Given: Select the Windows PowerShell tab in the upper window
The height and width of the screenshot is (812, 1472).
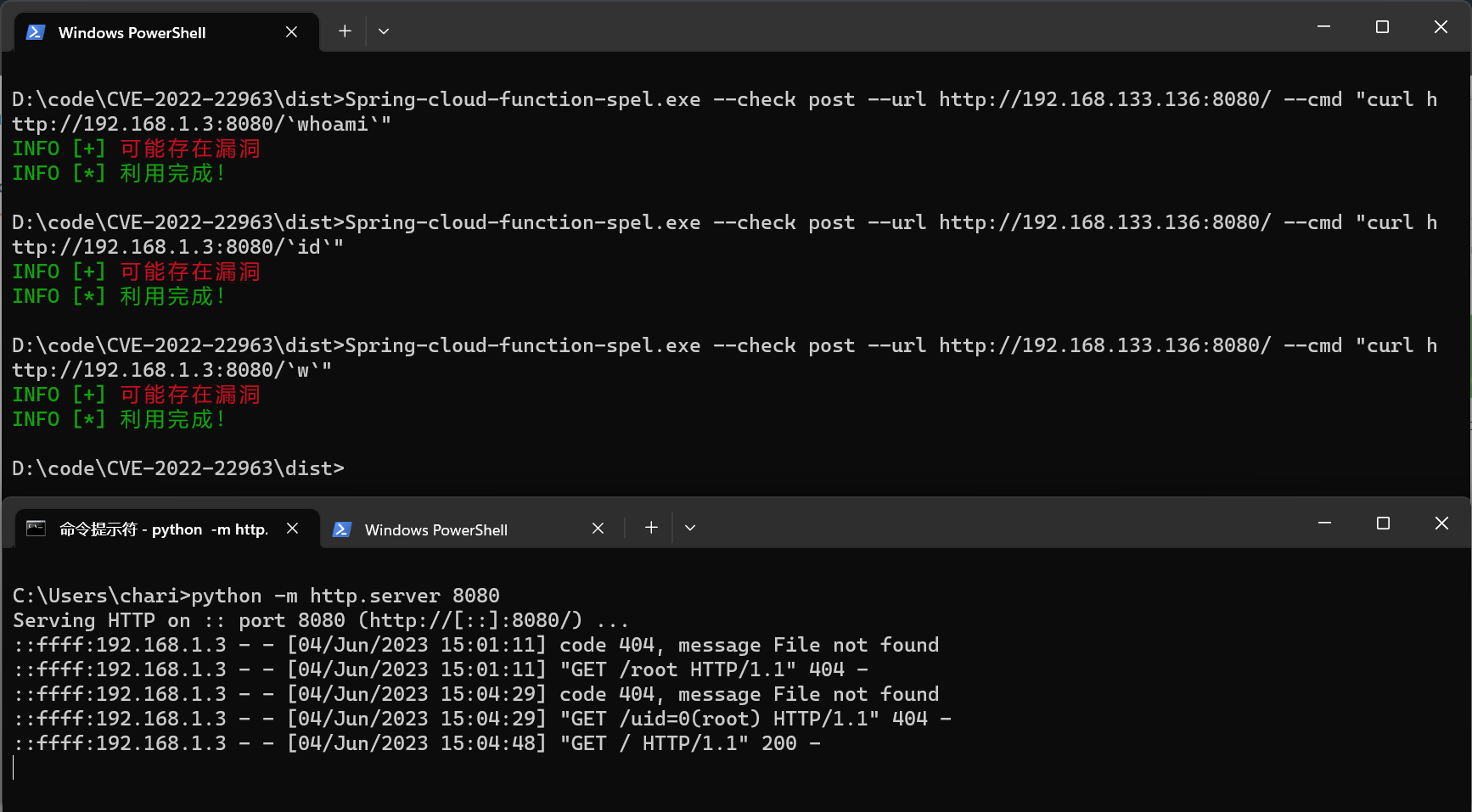Looking at the screenshot, I should [x=167, y=32].
